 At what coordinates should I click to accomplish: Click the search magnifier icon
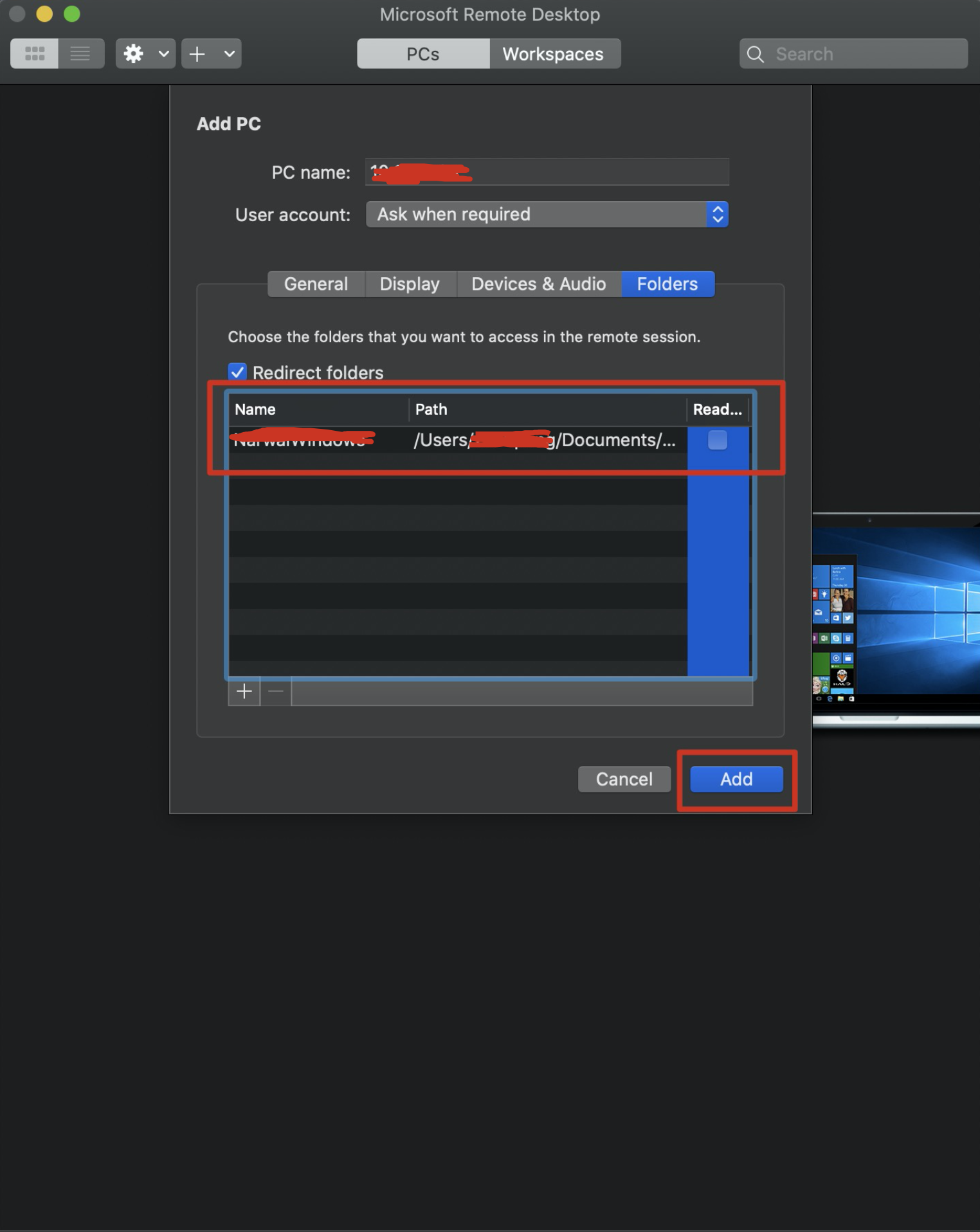(x=756, y=54)
